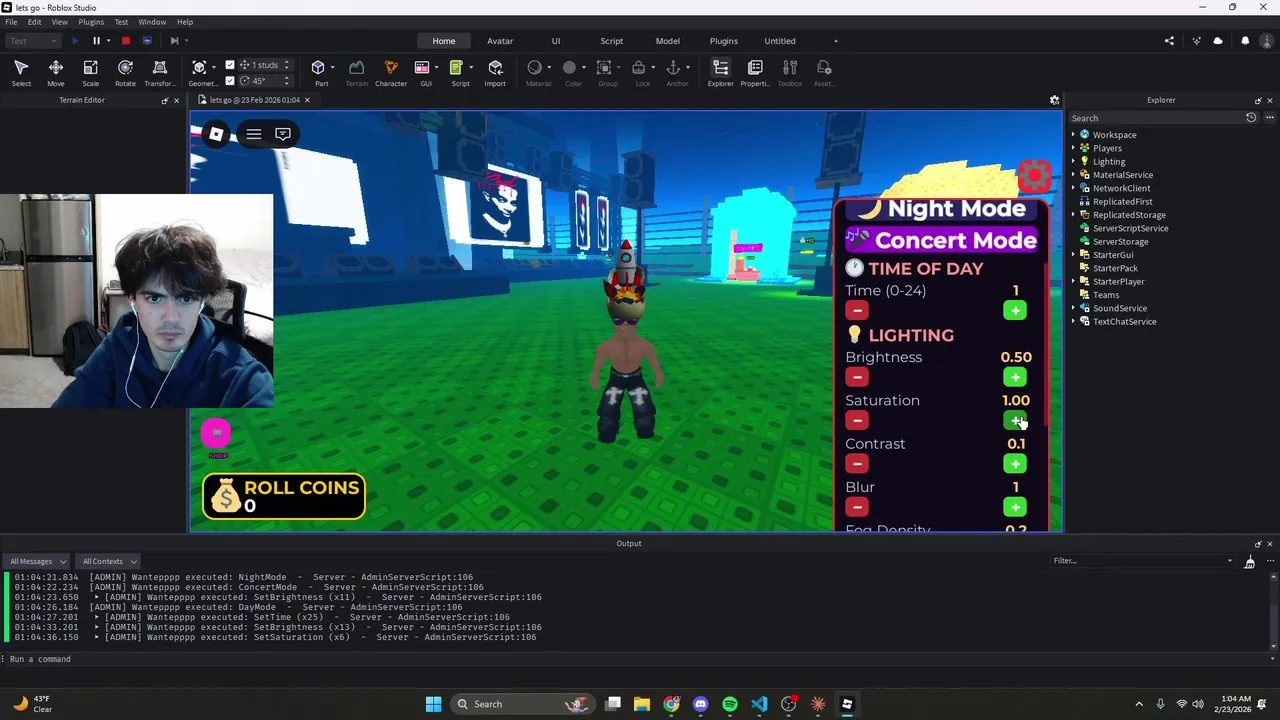Viewport: 1280px width, 720px height.
Task: Select the 'lets go' viewport document tab
Action: pos(254,100)
